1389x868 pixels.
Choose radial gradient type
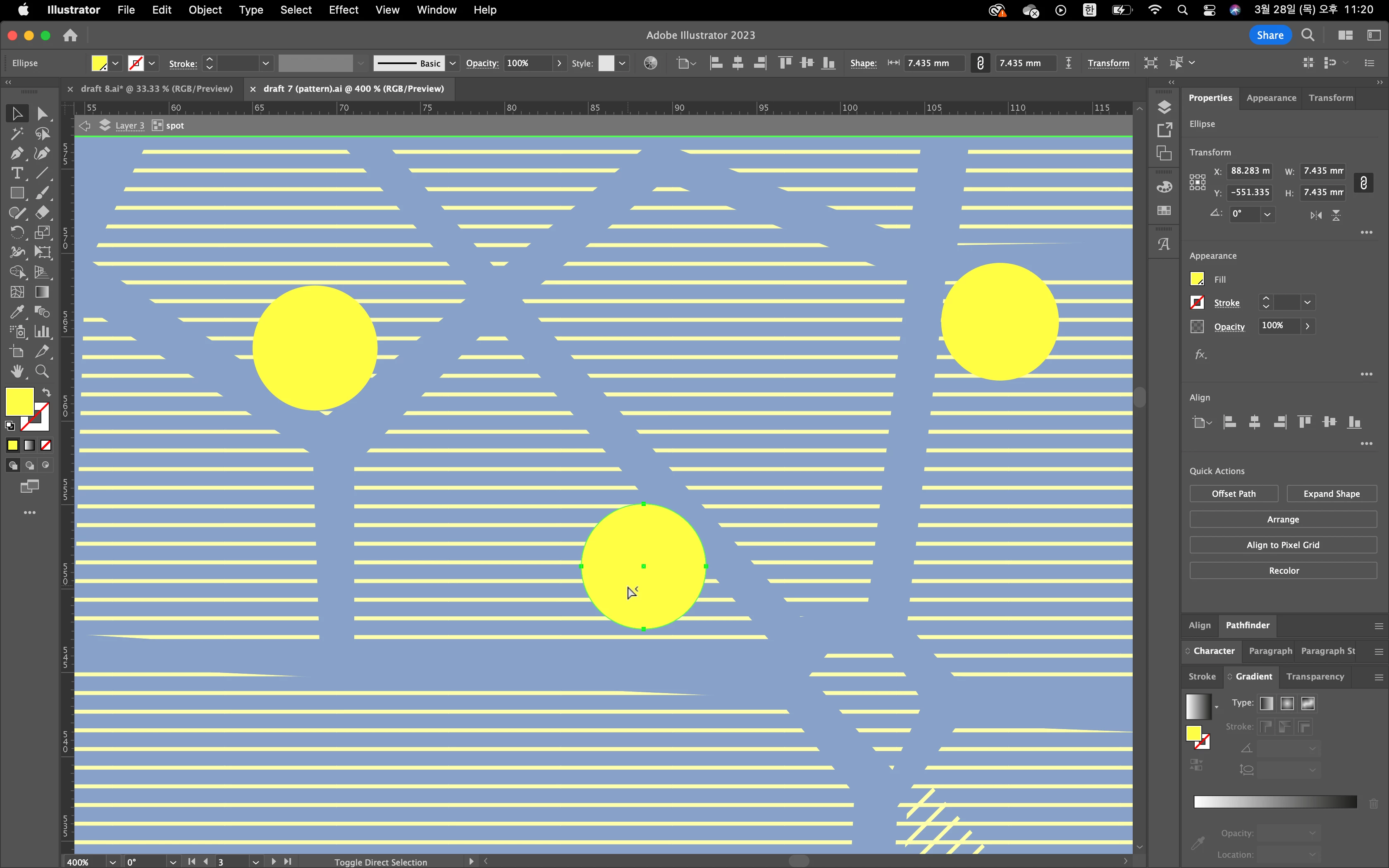(x=1287, y=703)
